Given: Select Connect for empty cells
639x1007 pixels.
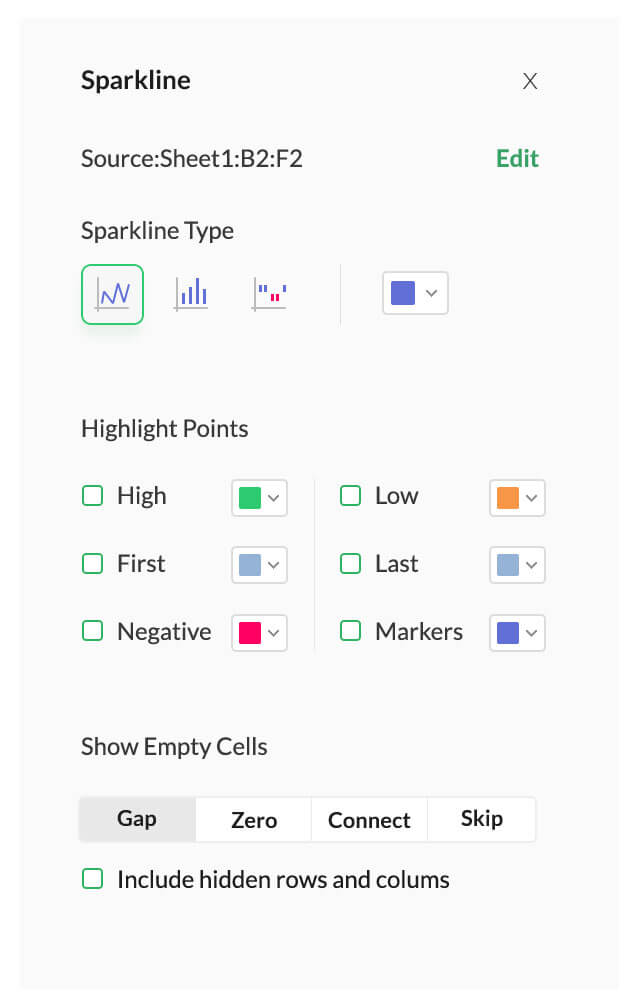Looking at the screenshot, I should (x=368, y=819).
